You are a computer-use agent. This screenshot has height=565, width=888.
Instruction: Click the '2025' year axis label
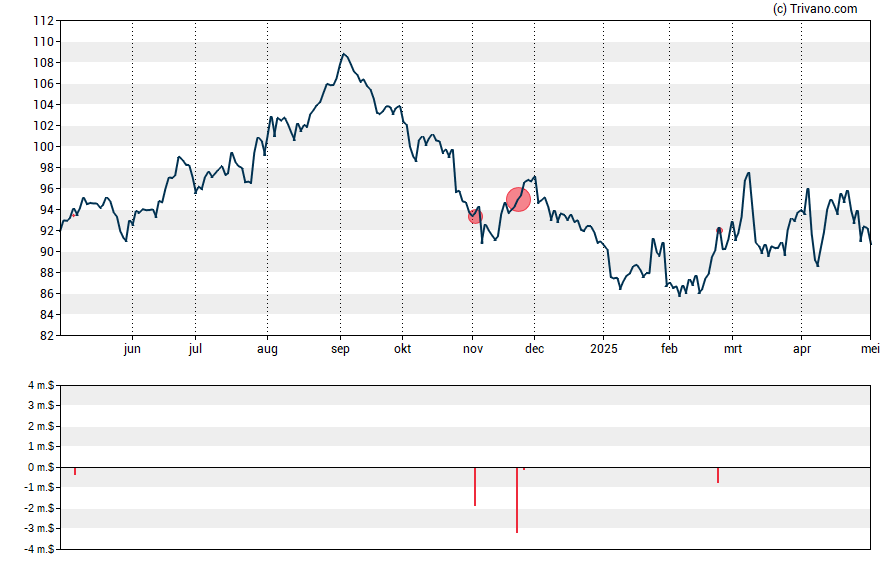[604, 349]
